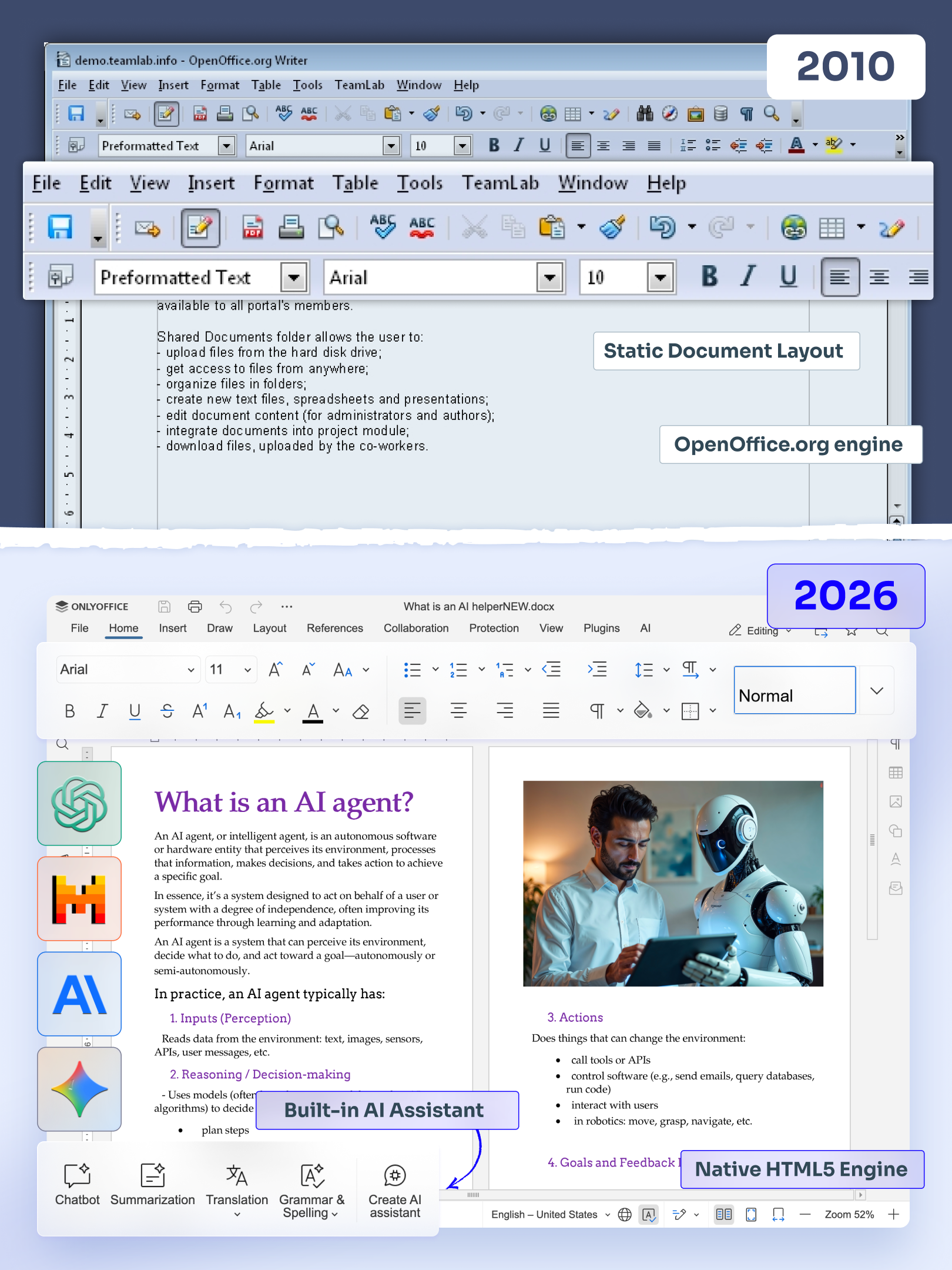Viewport: 952px width, 1270px height.
Task: Click the Decrement font size icon in ONLYOFFICE
Action: [x=309, y=669]
